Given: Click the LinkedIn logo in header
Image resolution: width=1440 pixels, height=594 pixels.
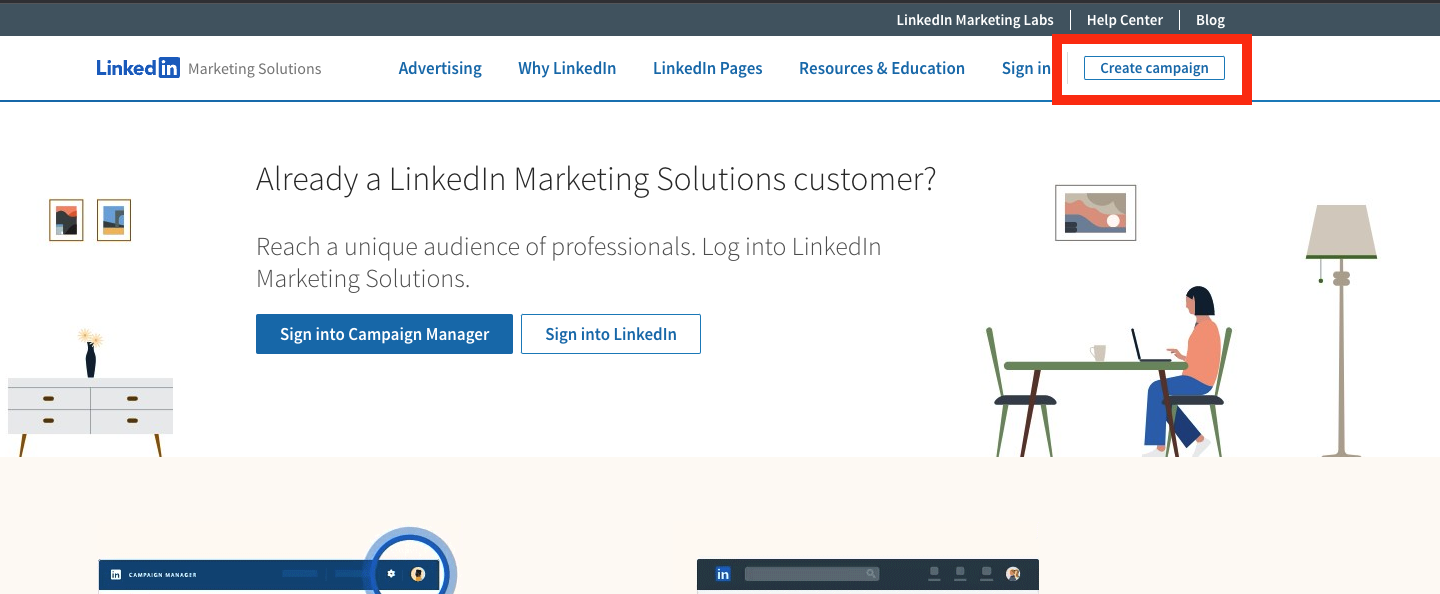Looking at the screenshot, I should pyautogui.click(x=138, y=68).
